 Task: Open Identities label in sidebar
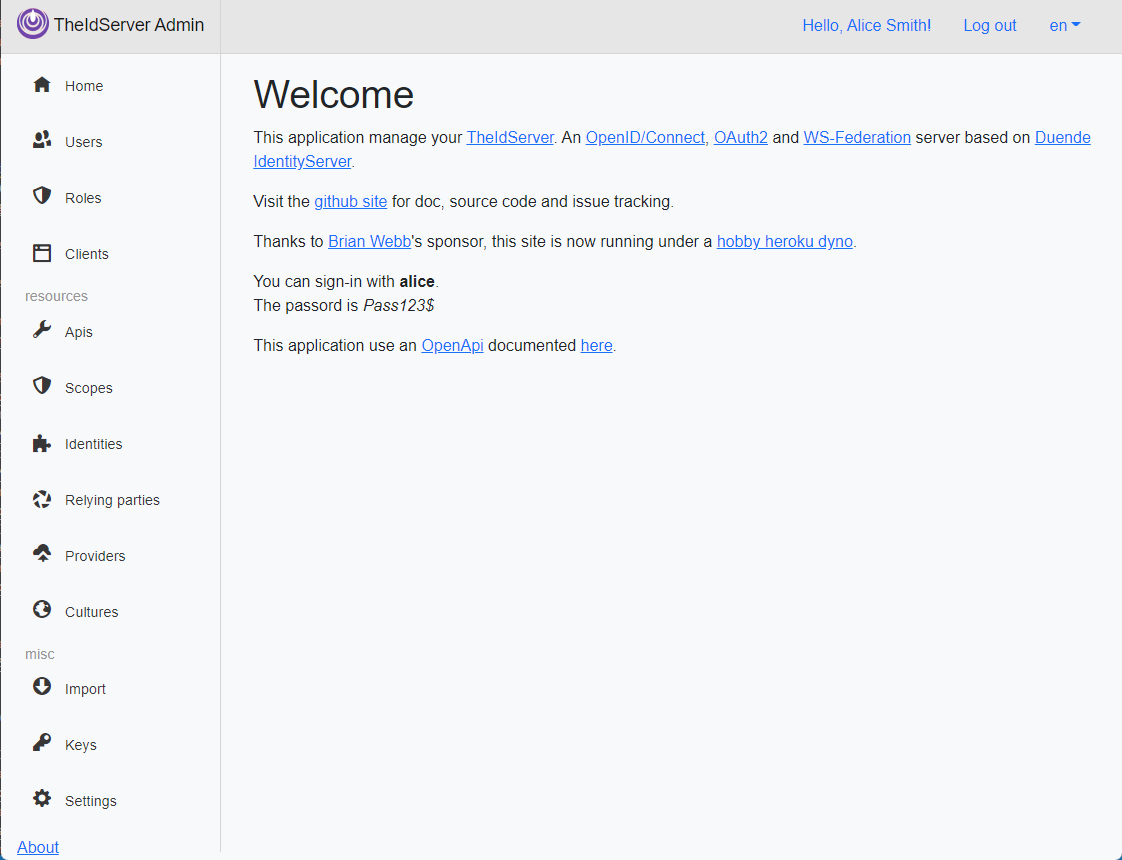click(94, 444)
